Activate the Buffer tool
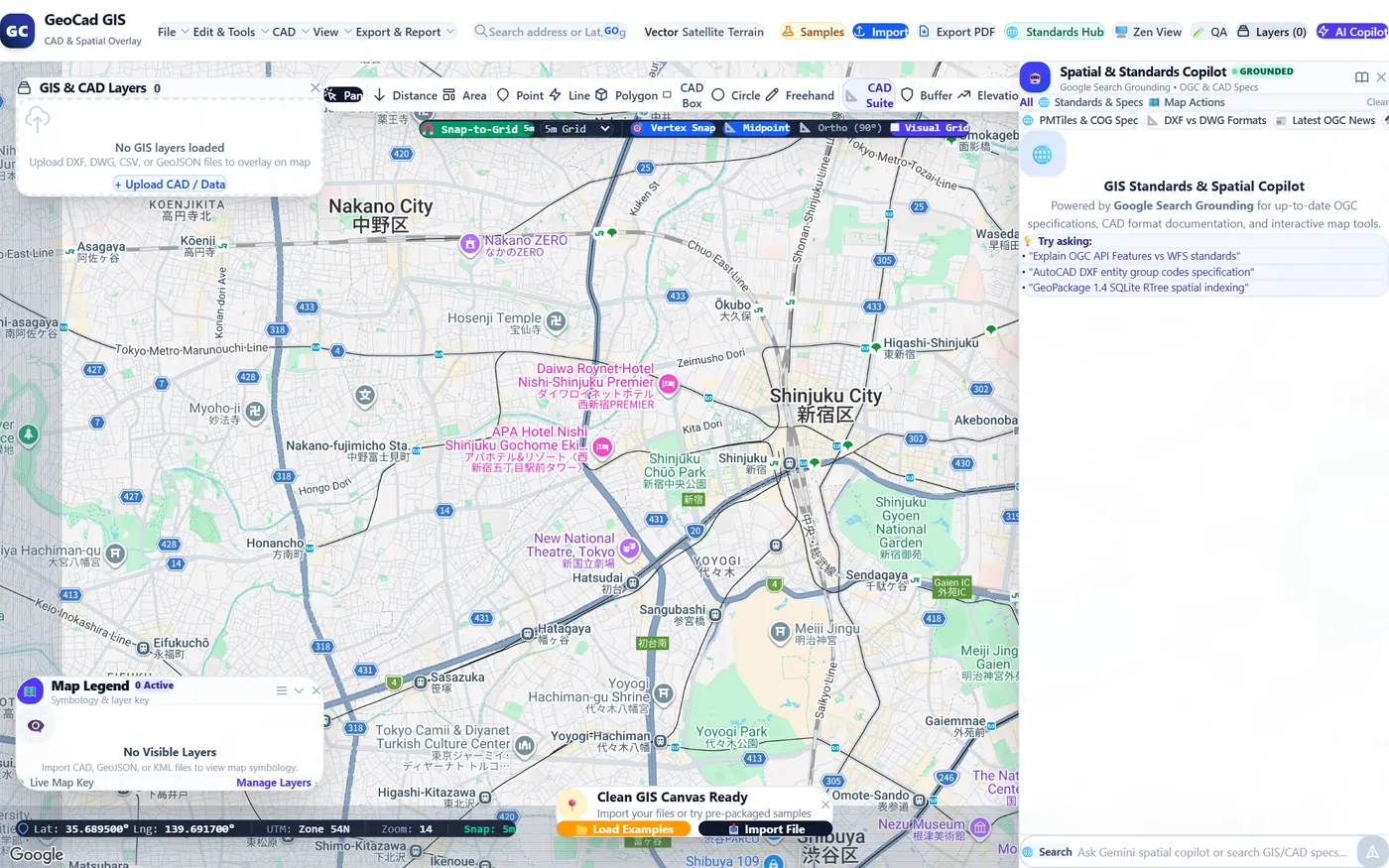1389x868 pixels. click(927, 95)
